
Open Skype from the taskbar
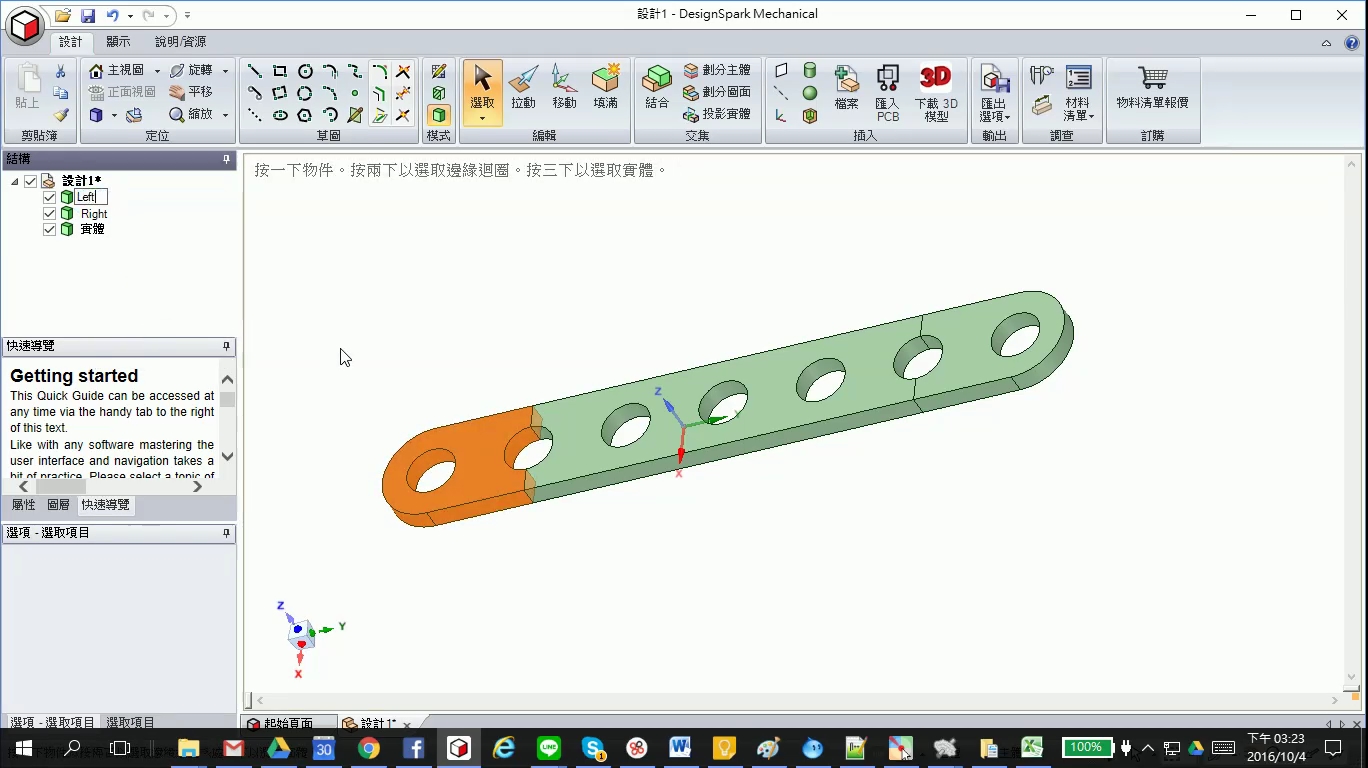point(593,748)
